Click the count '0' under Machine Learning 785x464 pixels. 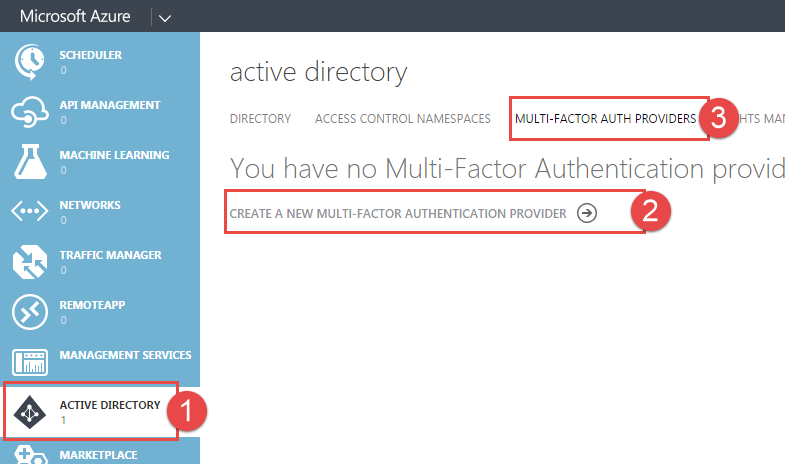coord(64,170)
